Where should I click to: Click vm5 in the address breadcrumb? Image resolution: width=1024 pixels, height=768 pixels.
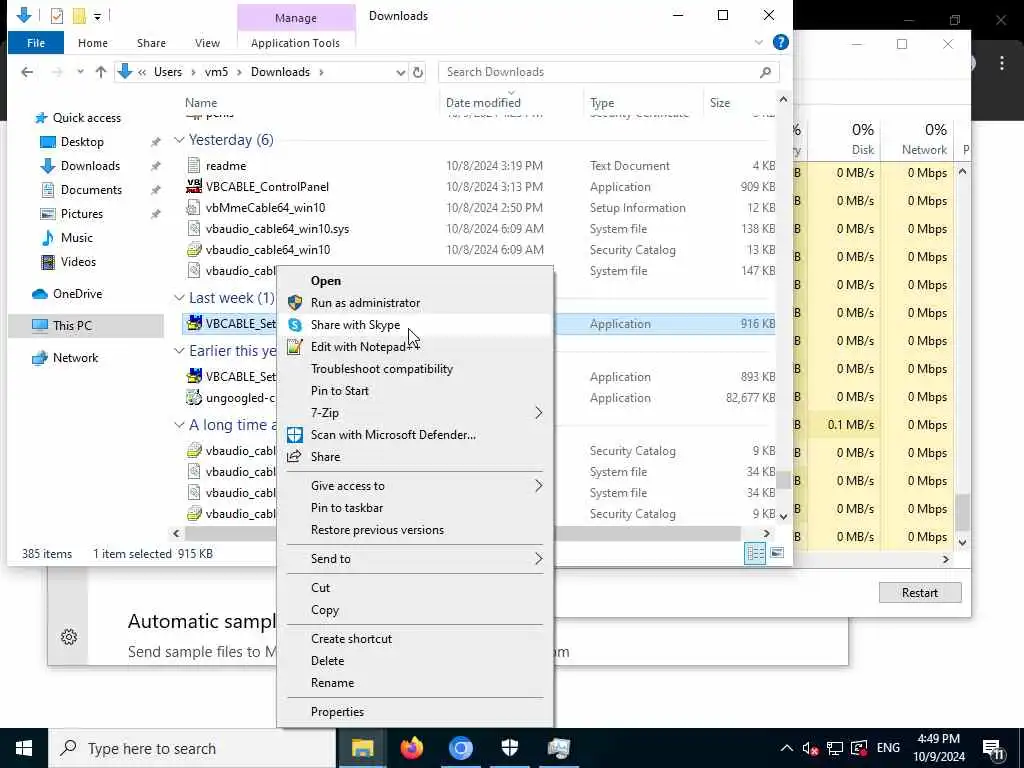coord(216,72)
